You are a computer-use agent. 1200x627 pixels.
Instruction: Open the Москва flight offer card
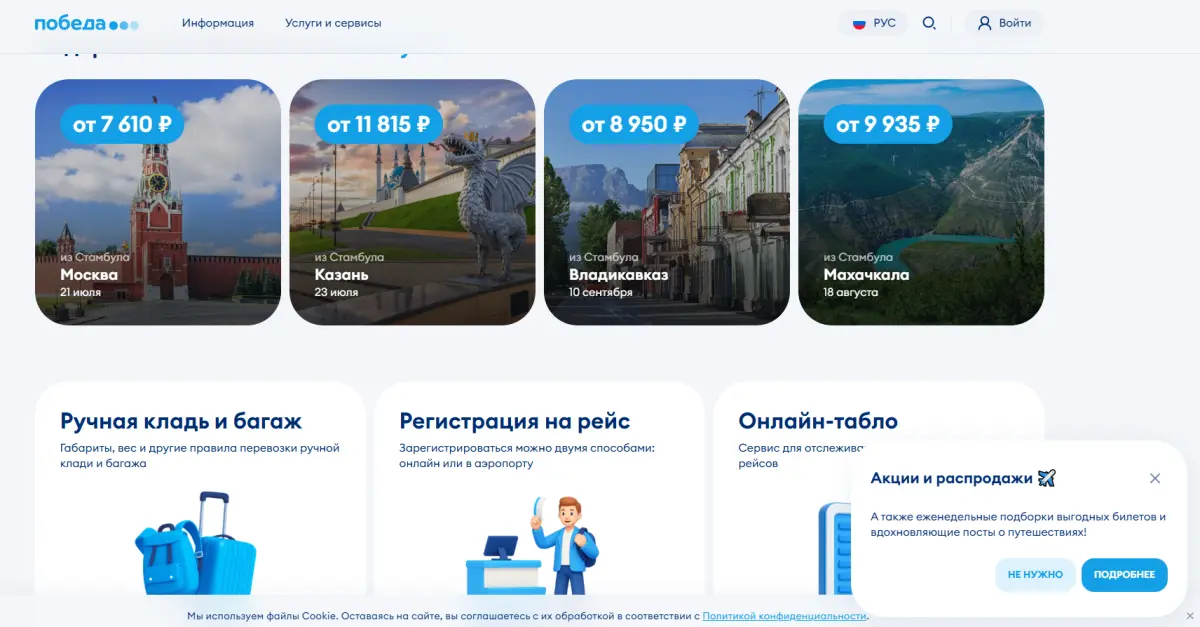(158, 202)
